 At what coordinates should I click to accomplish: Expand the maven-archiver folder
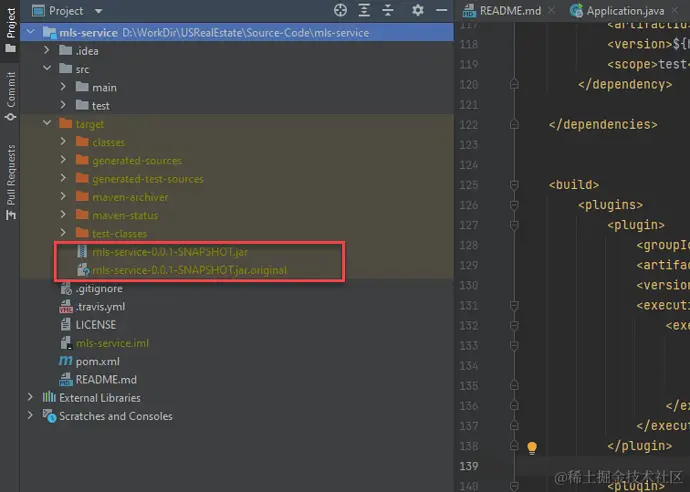(x=63, y=196)
